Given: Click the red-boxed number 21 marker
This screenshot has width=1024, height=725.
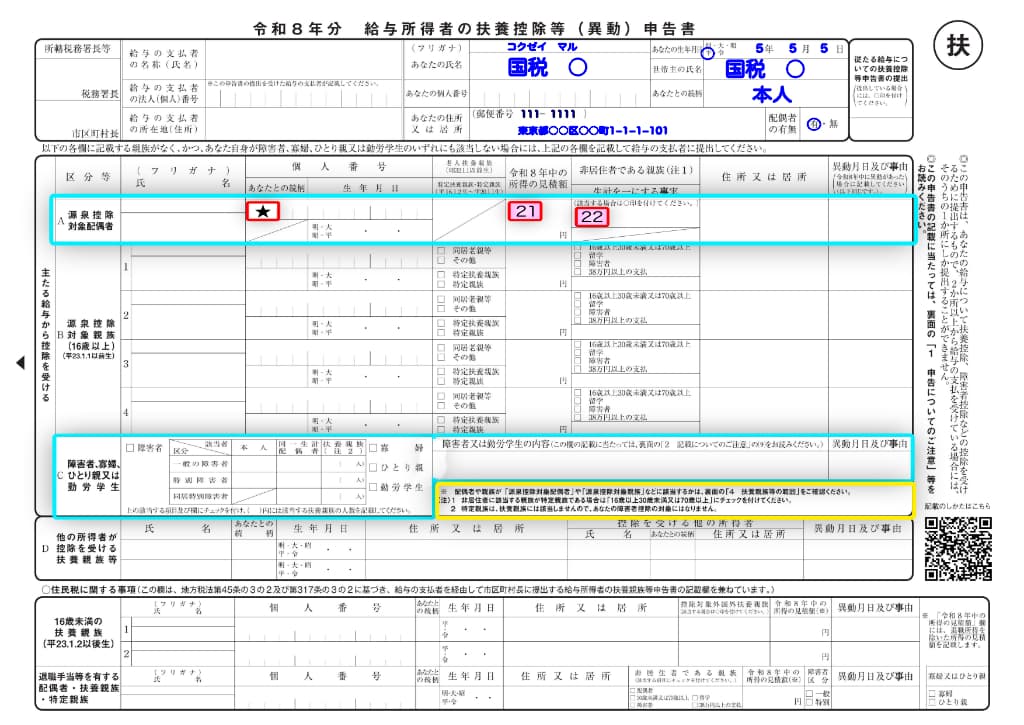Looking at the screenshot, I should [525, 211].
